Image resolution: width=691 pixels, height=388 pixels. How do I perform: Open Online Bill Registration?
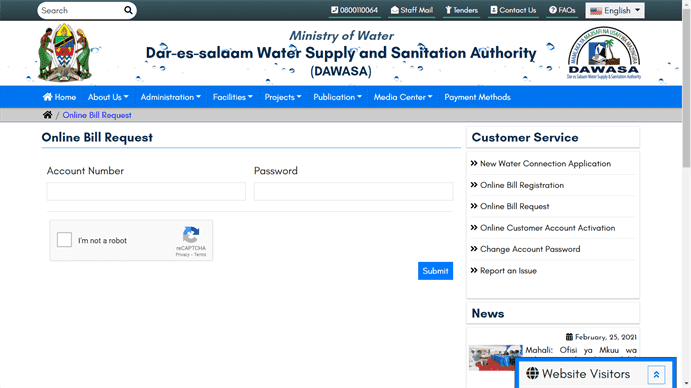[522, 185]
